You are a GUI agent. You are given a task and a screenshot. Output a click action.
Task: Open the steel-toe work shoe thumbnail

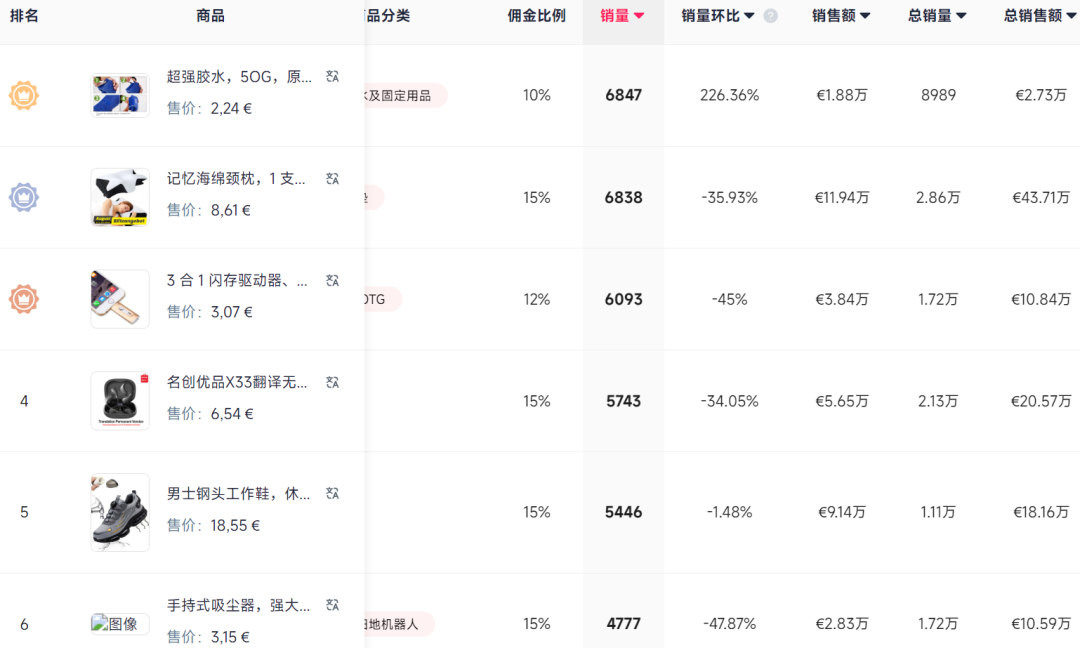coord(120,512)
